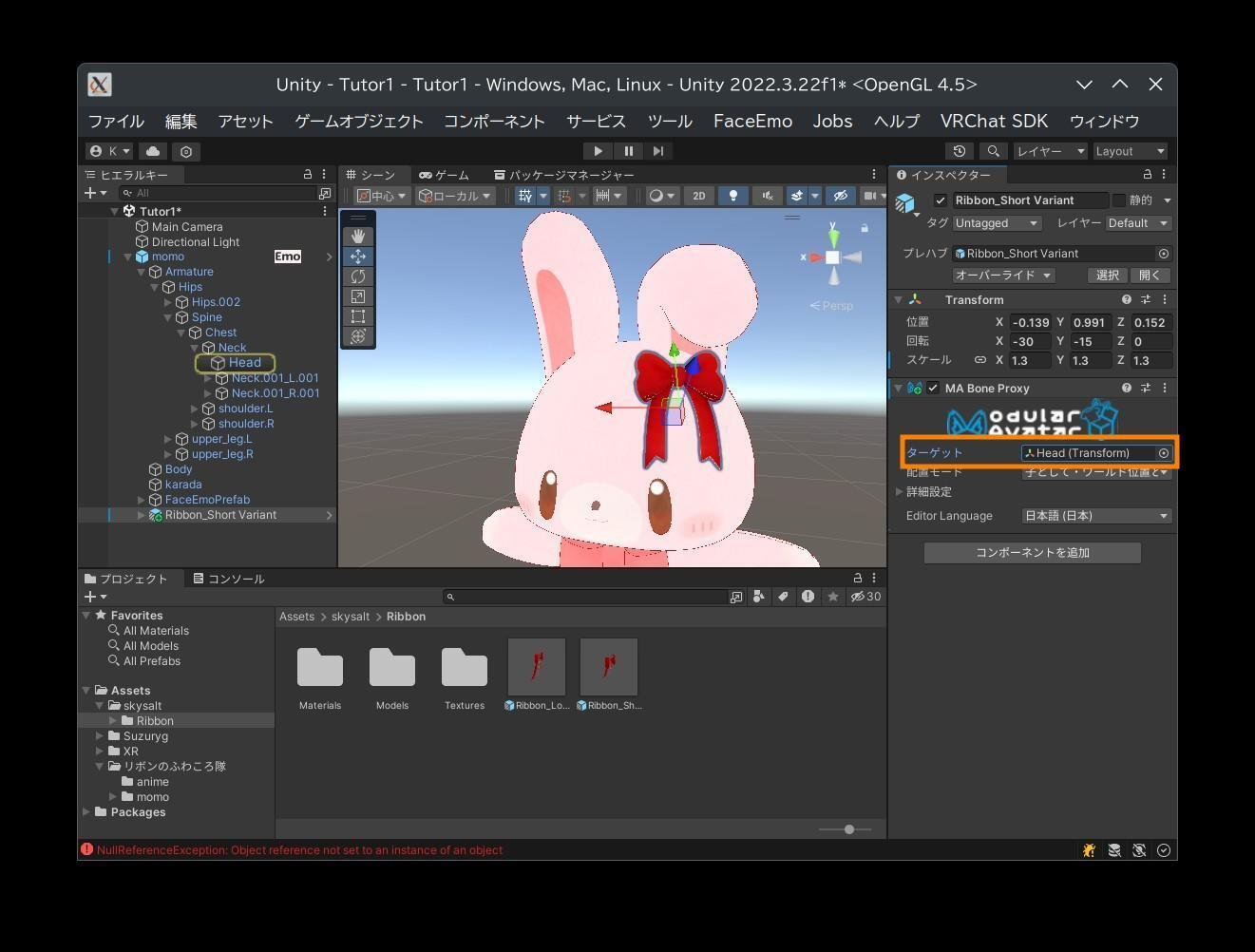The height and width of the screenshot is (952, 1255).
Task: Select the Ribbon_Sh... asset thumbnail
Action: (x=608, y=665)
